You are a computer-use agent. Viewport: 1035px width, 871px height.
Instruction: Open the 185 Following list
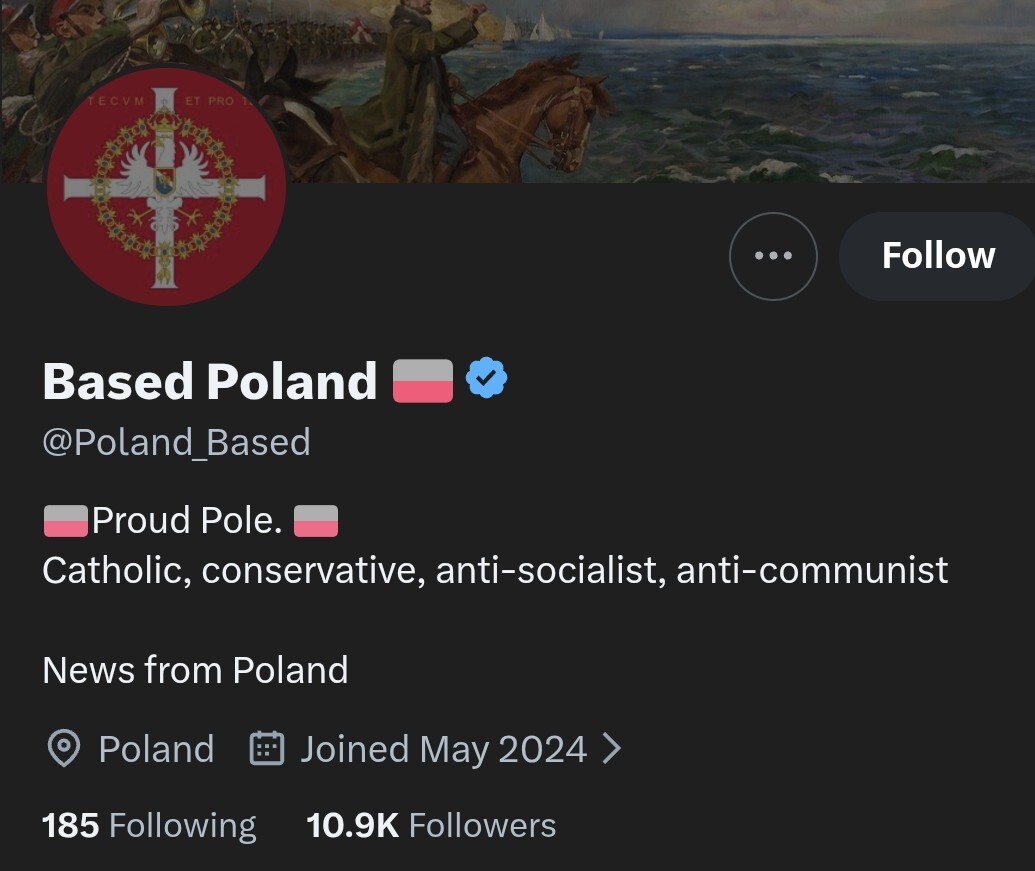point(149,825)
